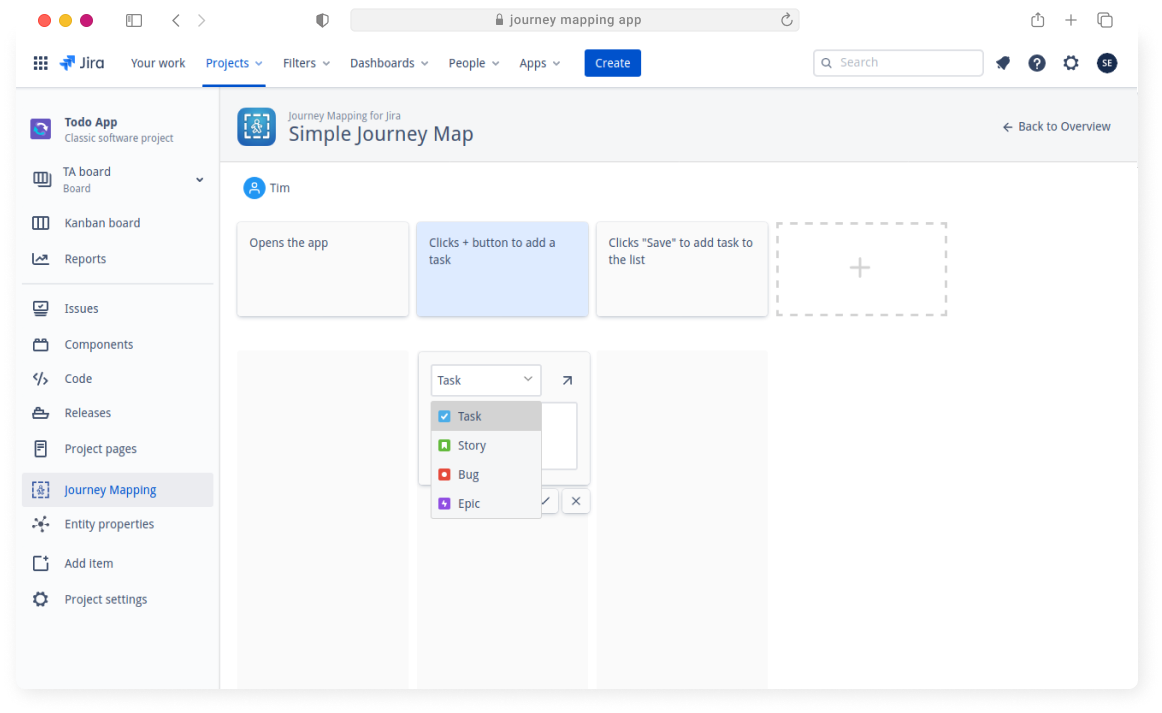This screenshot has height=713, width=1162.
Task: Open the Help question mark icon
Action: [x=1037, y=63]
